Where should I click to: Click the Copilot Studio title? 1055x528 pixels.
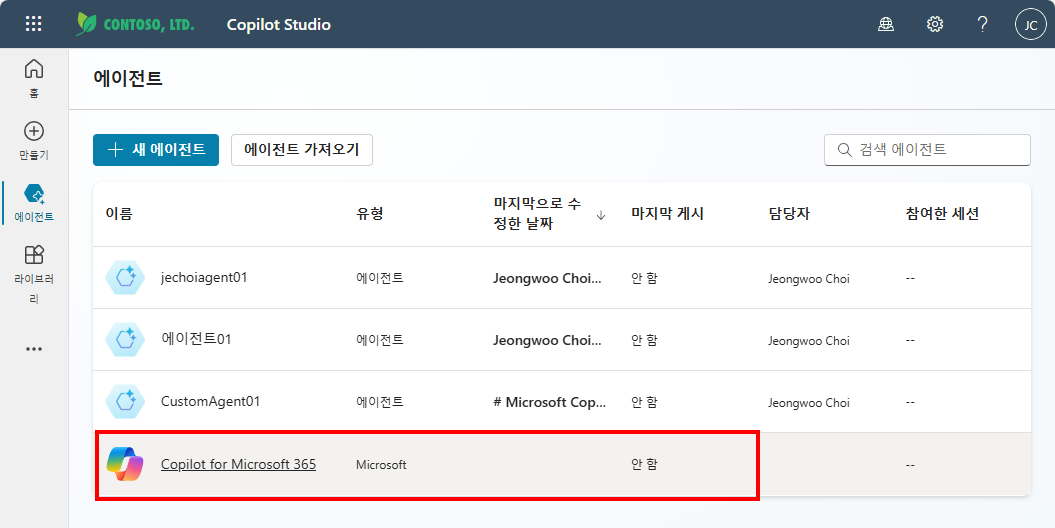[279, 25]
